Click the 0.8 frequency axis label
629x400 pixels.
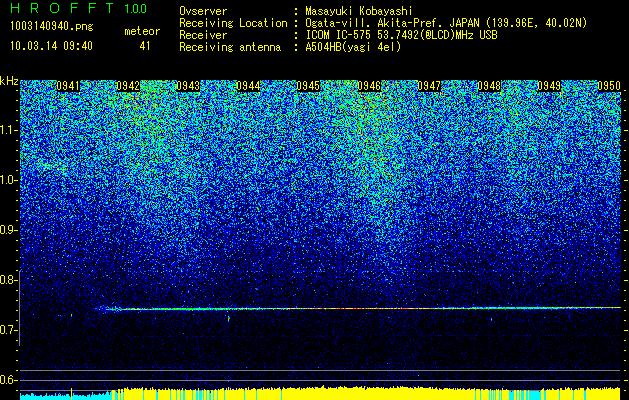(9, 280)
